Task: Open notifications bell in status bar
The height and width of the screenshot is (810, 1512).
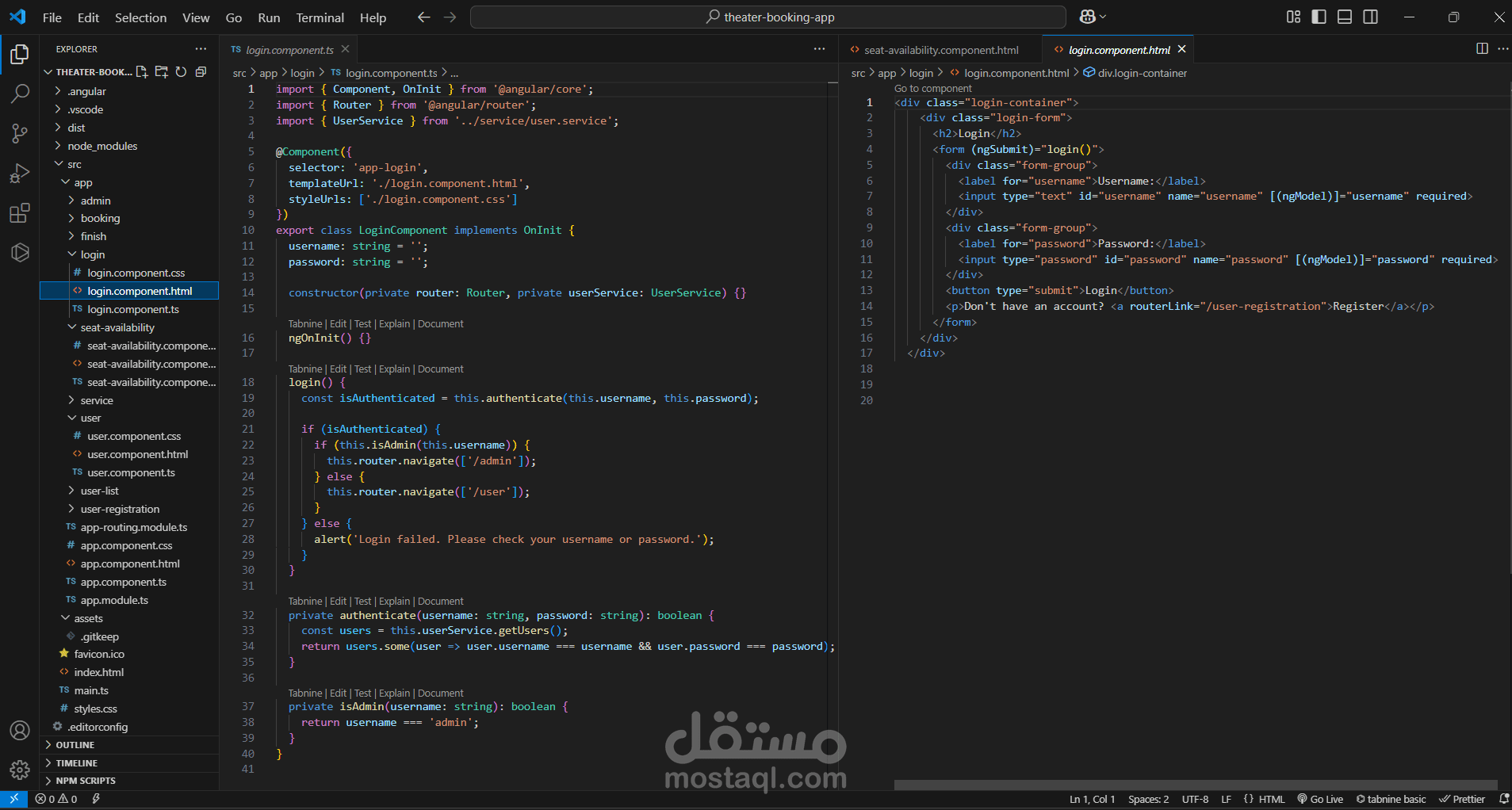Action: pos(1503,799)
